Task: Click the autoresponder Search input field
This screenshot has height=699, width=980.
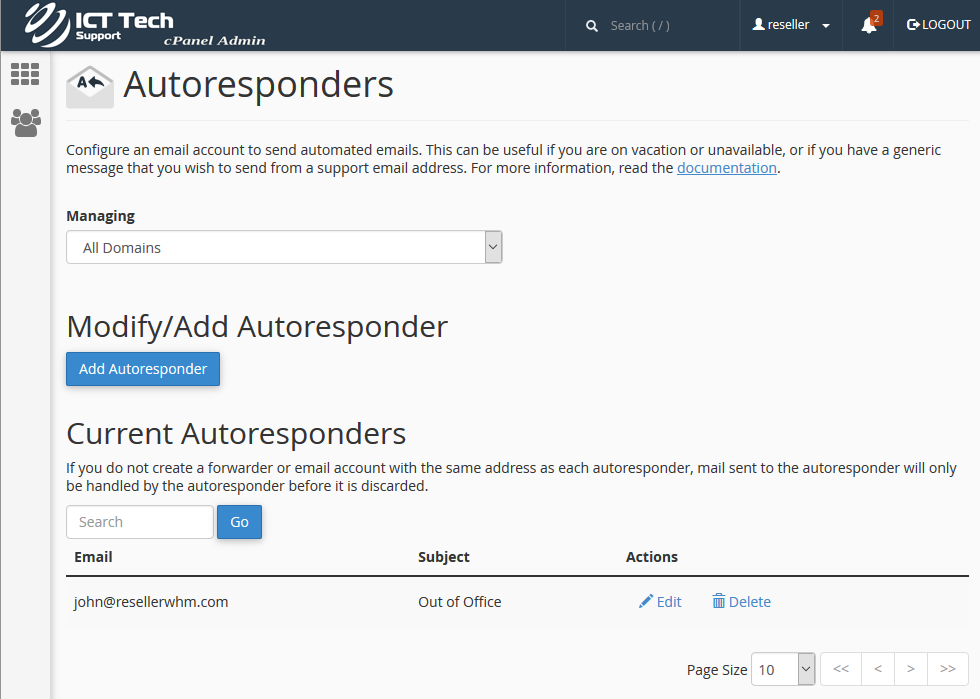Action: [x=140, y=522]
